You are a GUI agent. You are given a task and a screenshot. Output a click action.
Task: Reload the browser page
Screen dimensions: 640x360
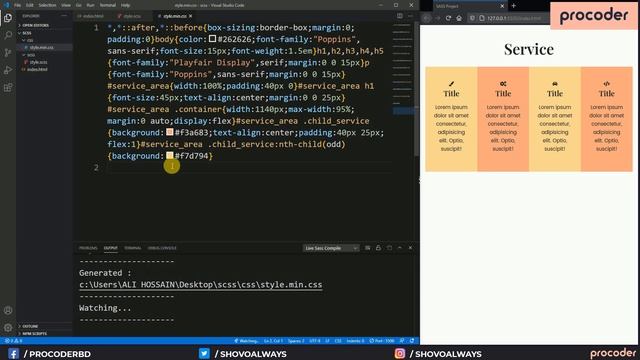point(448,18)
